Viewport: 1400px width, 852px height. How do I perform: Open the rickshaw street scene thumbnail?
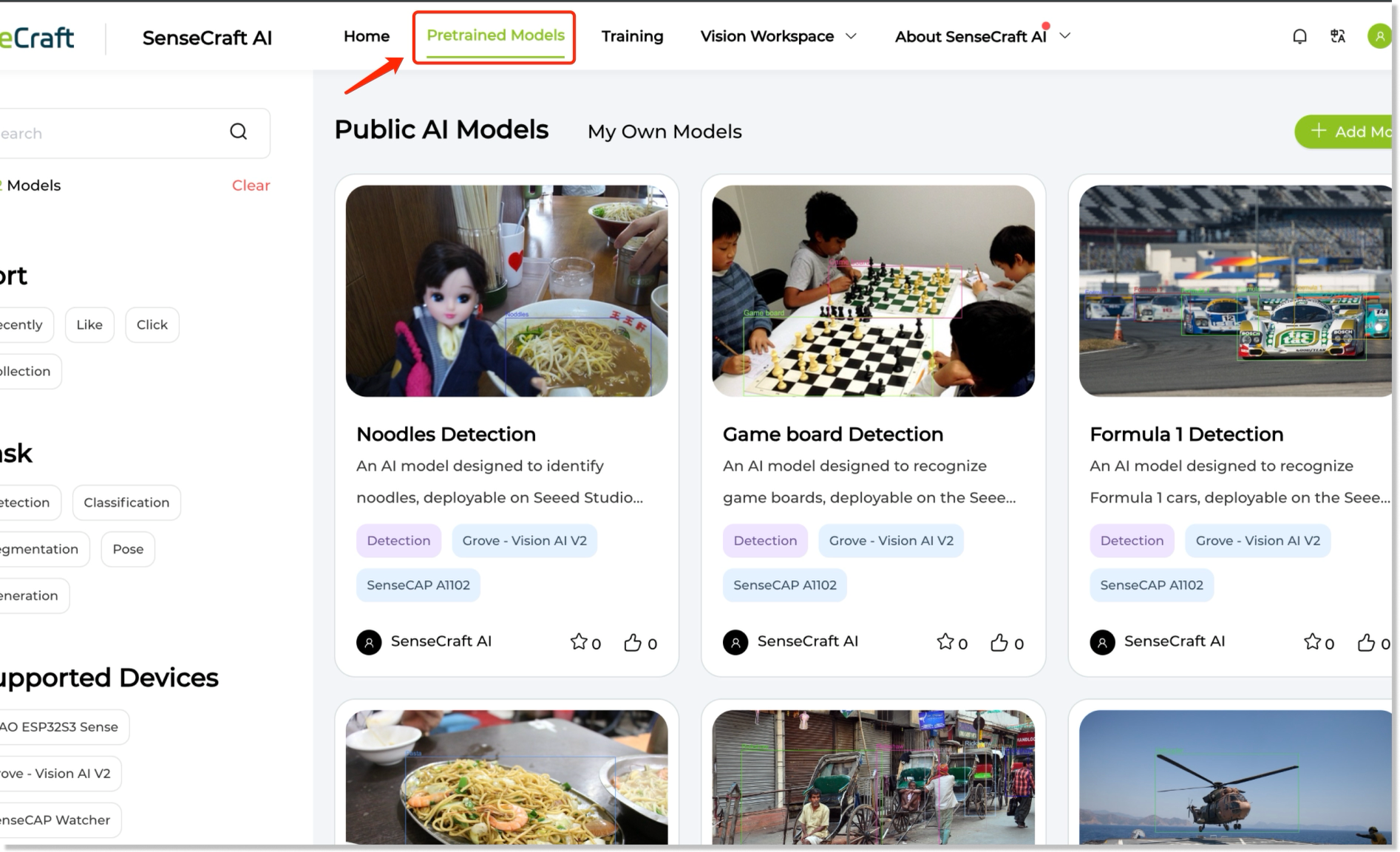tap(873, 777)
